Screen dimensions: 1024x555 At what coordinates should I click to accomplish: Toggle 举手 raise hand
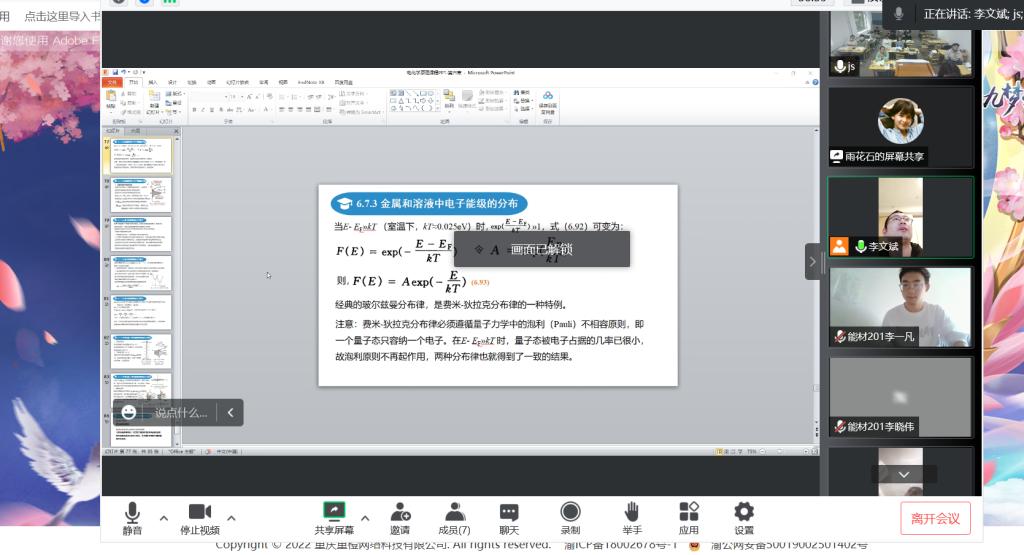632,519
